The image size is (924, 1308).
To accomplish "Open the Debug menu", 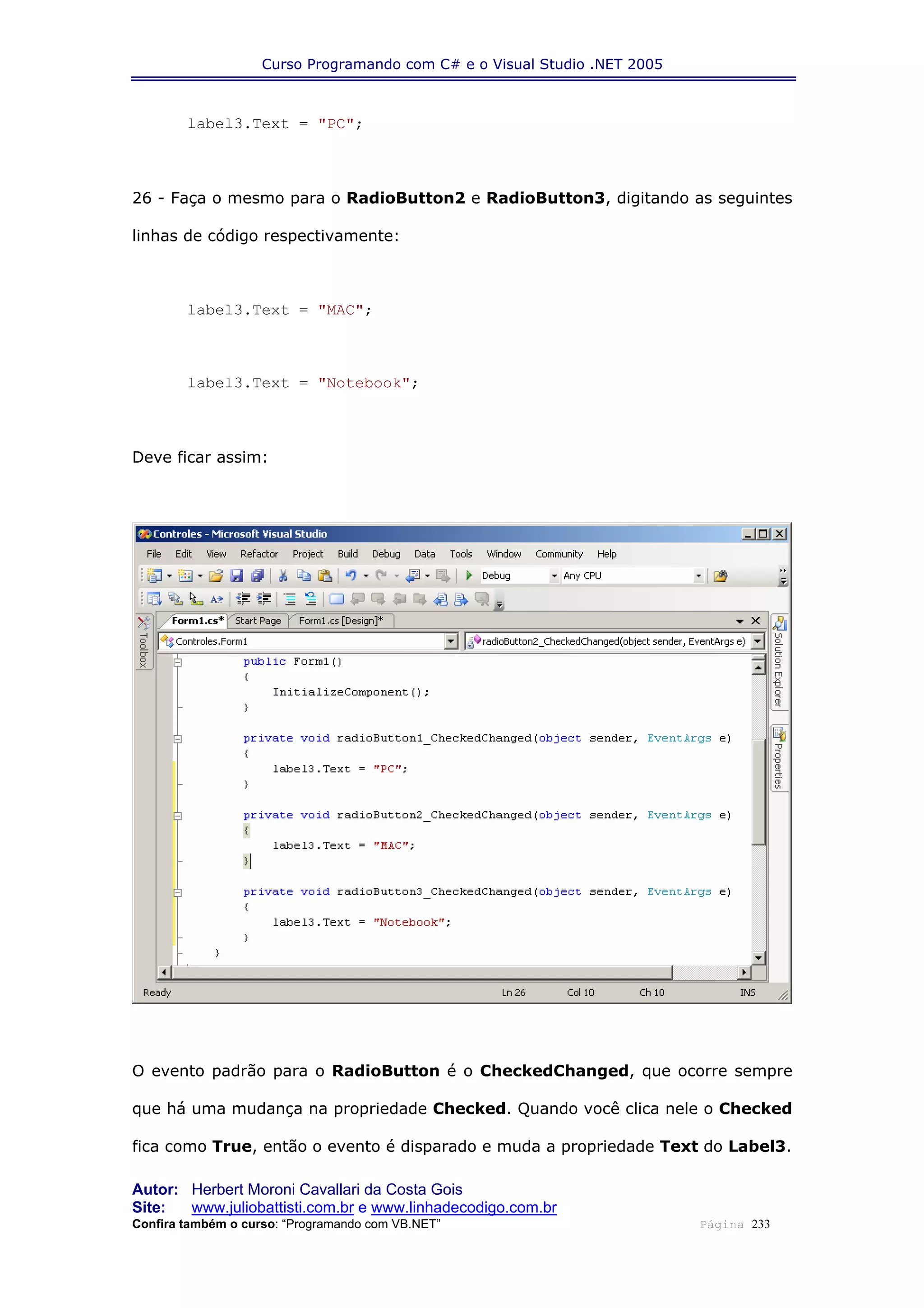I will 386,554.
